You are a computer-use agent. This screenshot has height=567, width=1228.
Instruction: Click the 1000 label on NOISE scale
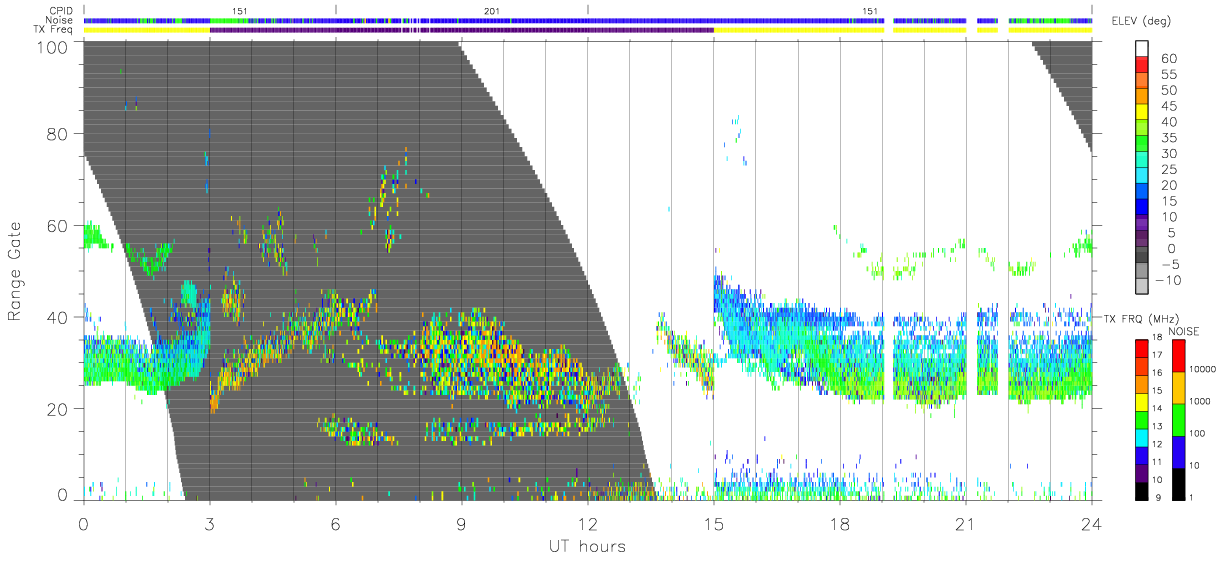pos(1198,402)
